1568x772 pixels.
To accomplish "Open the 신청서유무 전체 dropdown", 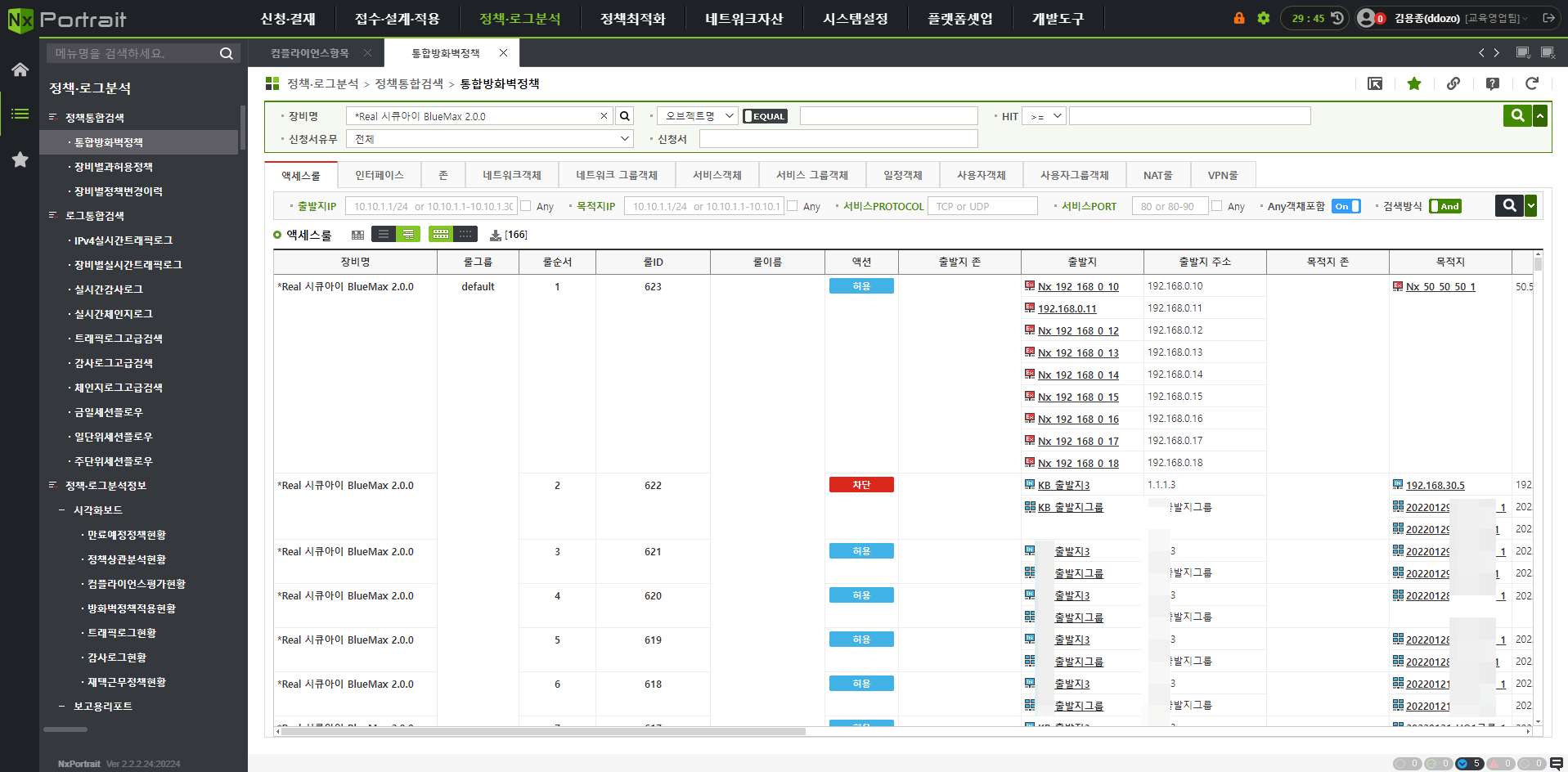I will pos(491,139).
